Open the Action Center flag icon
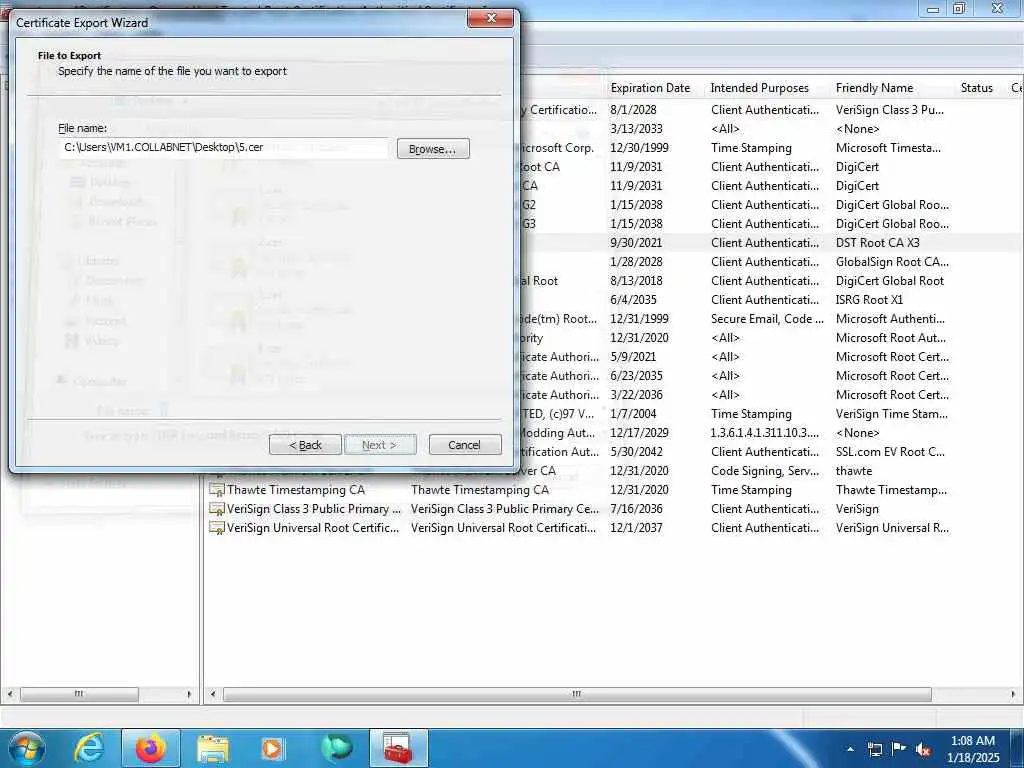Viewport: 1024px width, 768px height. click(x=899, y=749)
